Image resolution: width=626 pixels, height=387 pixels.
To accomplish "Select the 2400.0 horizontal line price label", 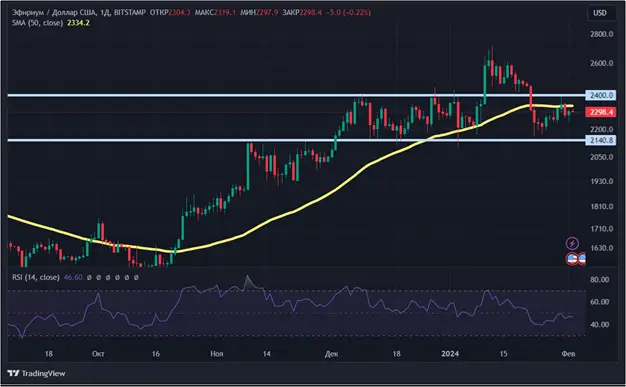I will tap(601, 95).
